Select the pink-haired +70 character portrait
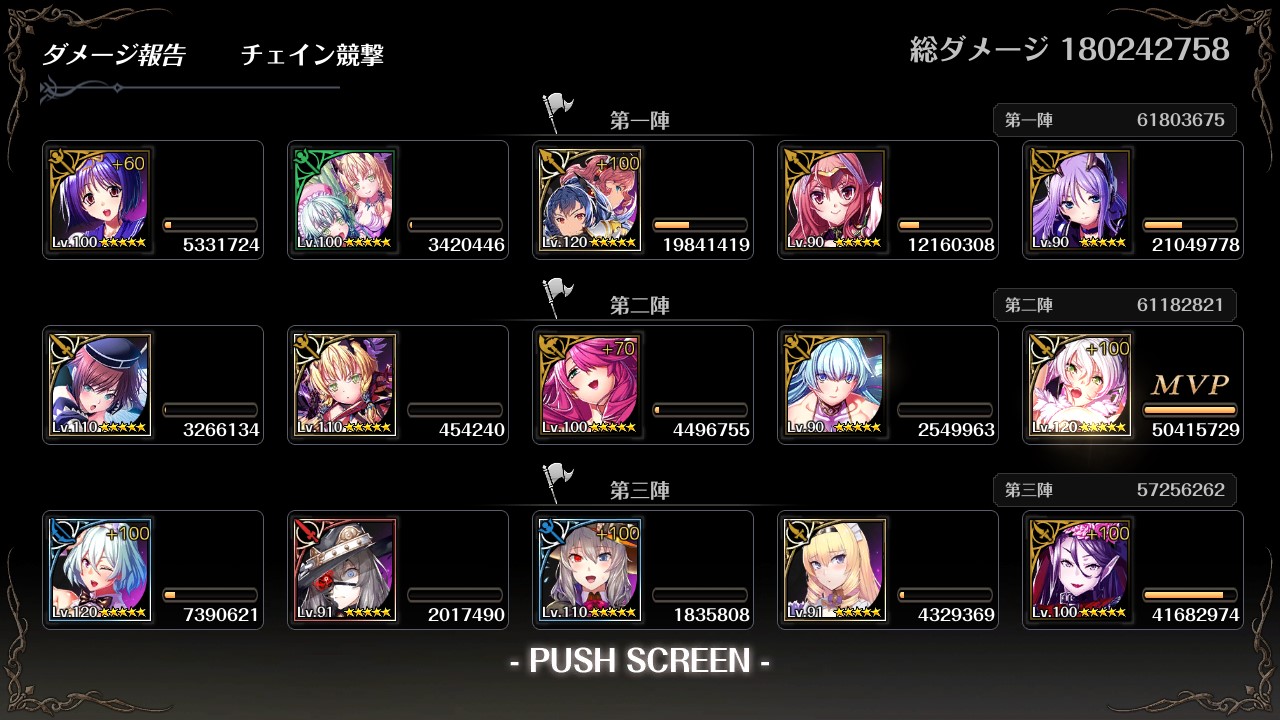This screenshot has width=1280, height=720. pos(589,385)
